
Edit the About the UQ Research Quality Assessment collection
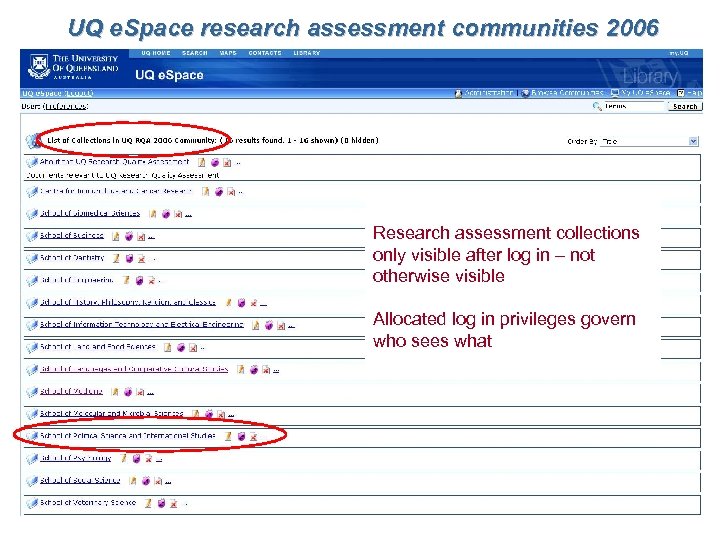(x=202, y=162)
